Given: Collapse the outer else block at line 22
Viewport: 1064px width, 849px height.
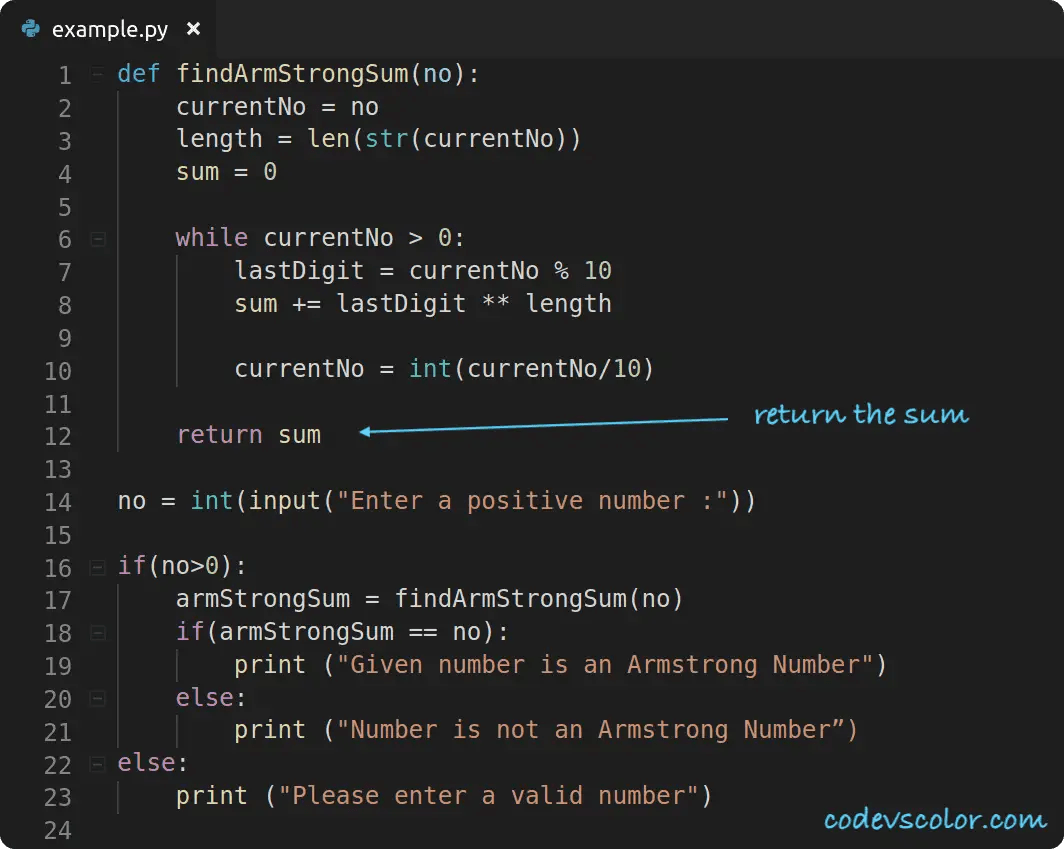Looking at the screenshot, I should [x=98, y=764].
